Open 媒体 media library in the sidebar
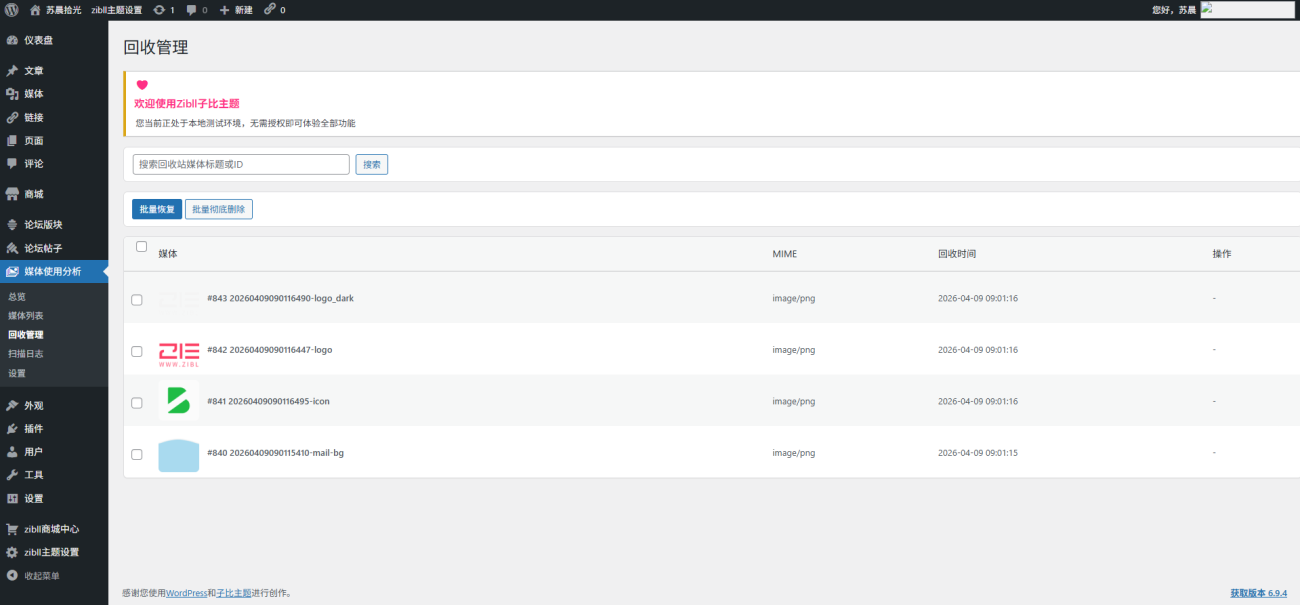This screenshot has width=1300, height=605. click(x=33, y=94)
